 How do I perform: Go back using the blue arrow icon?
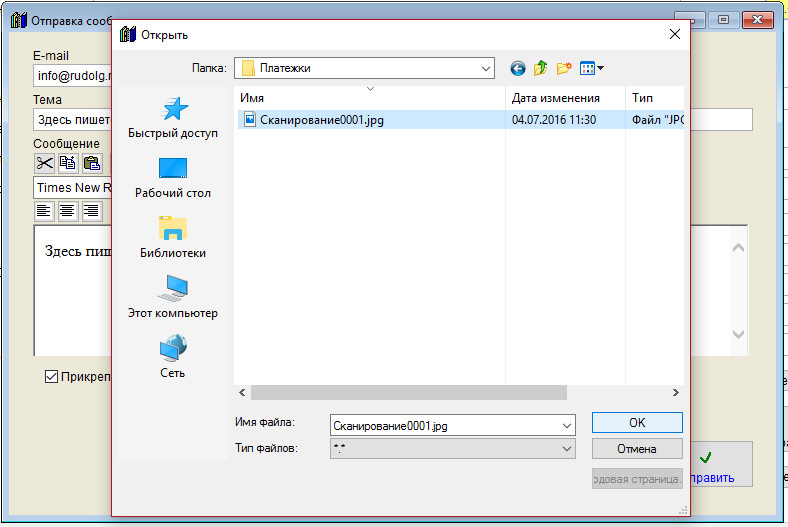tap(518, 68)
